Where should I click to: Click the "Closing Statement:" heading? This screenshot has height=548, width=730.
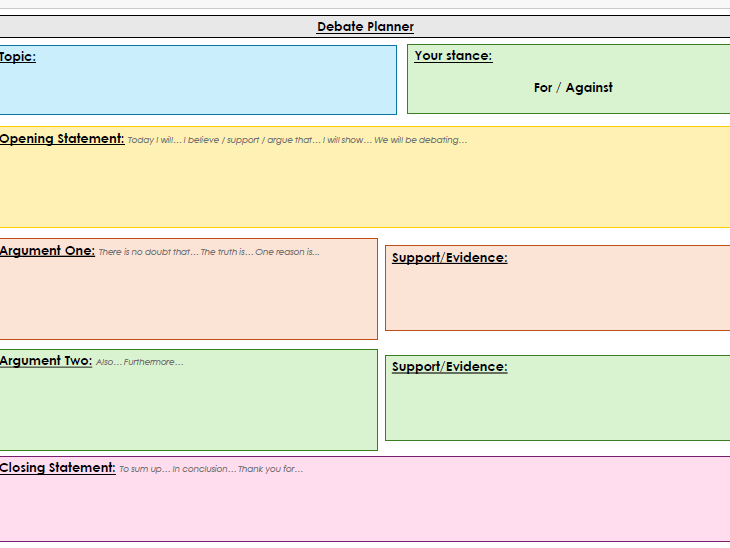[58, 468]
